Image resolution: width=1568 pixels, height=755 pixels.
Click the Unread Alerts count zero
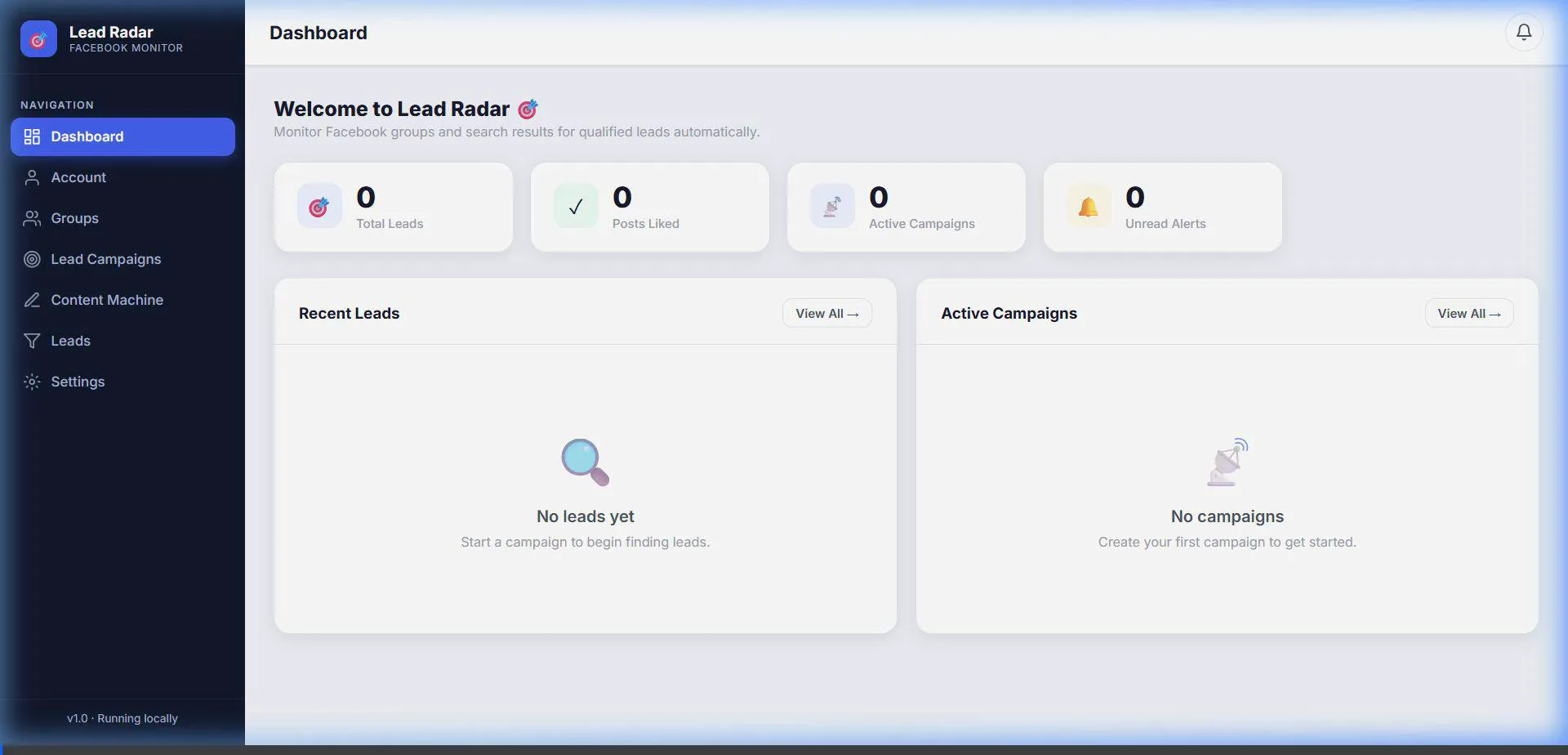(x=1135, y=197)
